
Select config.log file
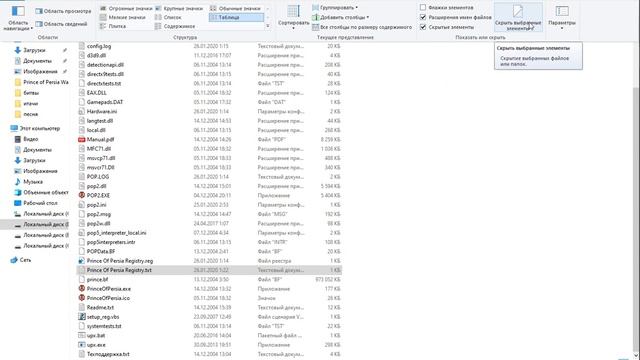pos(99,46)
